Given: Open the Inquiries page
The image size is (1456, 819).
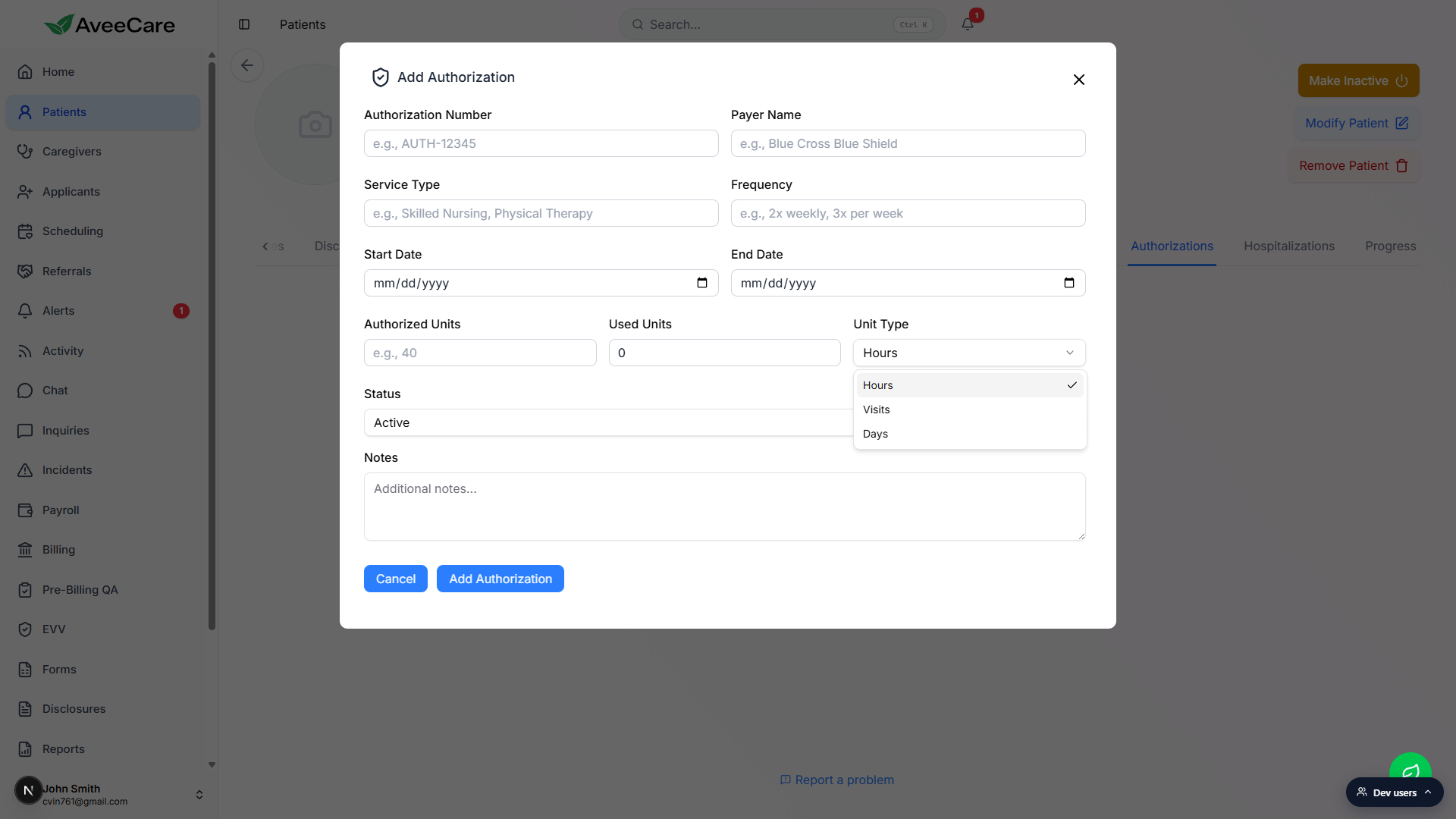Looking at the screenshot, I should [x=103, y=431].
